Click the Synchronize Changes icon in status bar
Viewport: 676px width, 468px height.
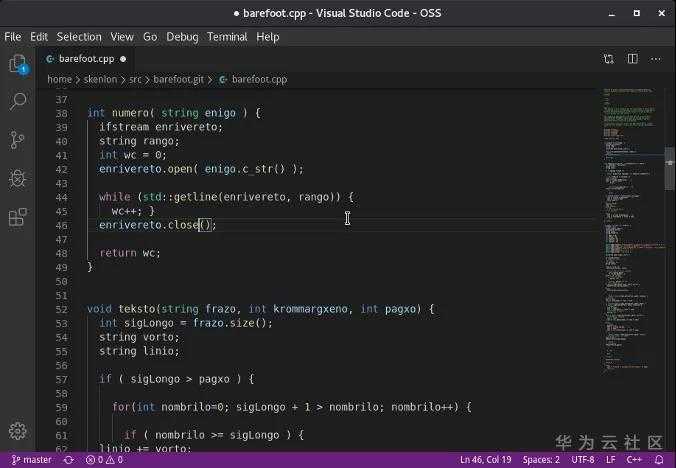[69, 460]
